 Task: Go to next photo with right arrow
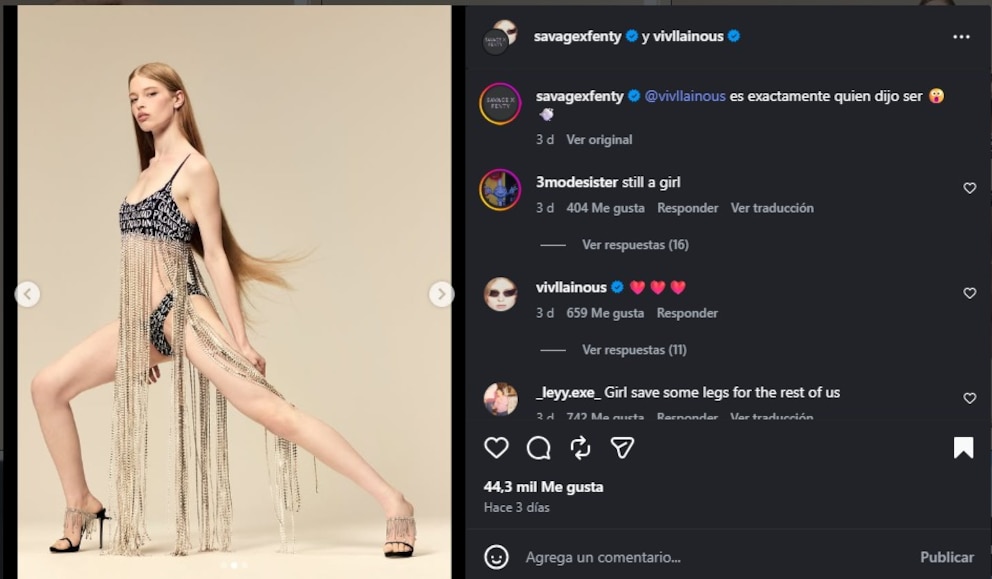(441, 294)
